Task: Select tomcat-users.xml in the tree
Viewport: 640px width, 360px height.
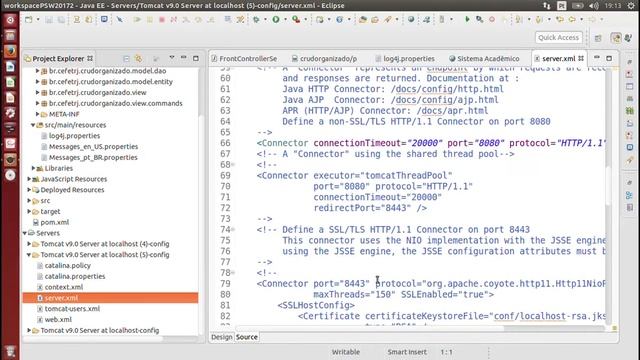Action: 72,309
